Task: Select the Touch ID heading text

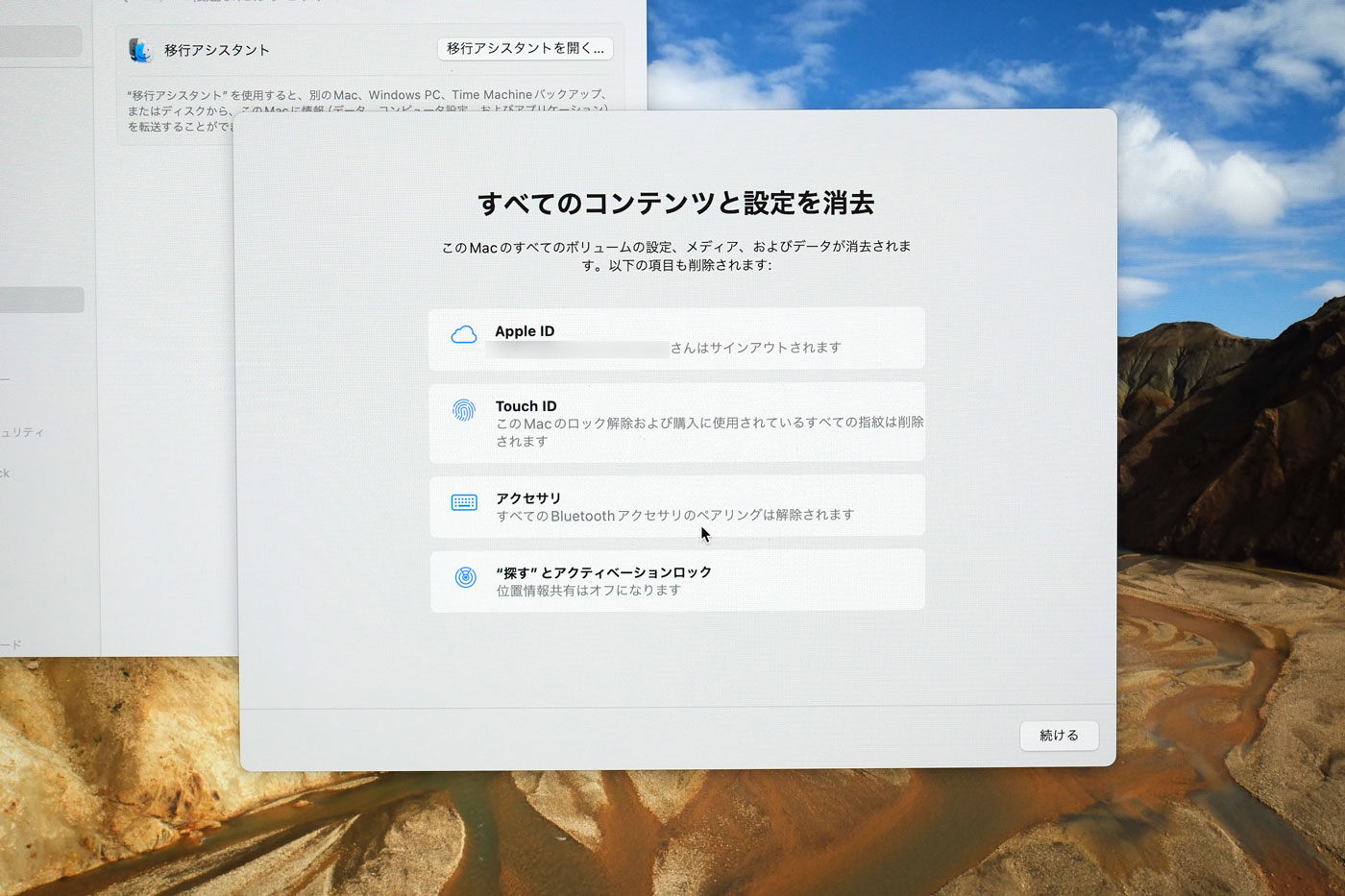Action: 526,406
